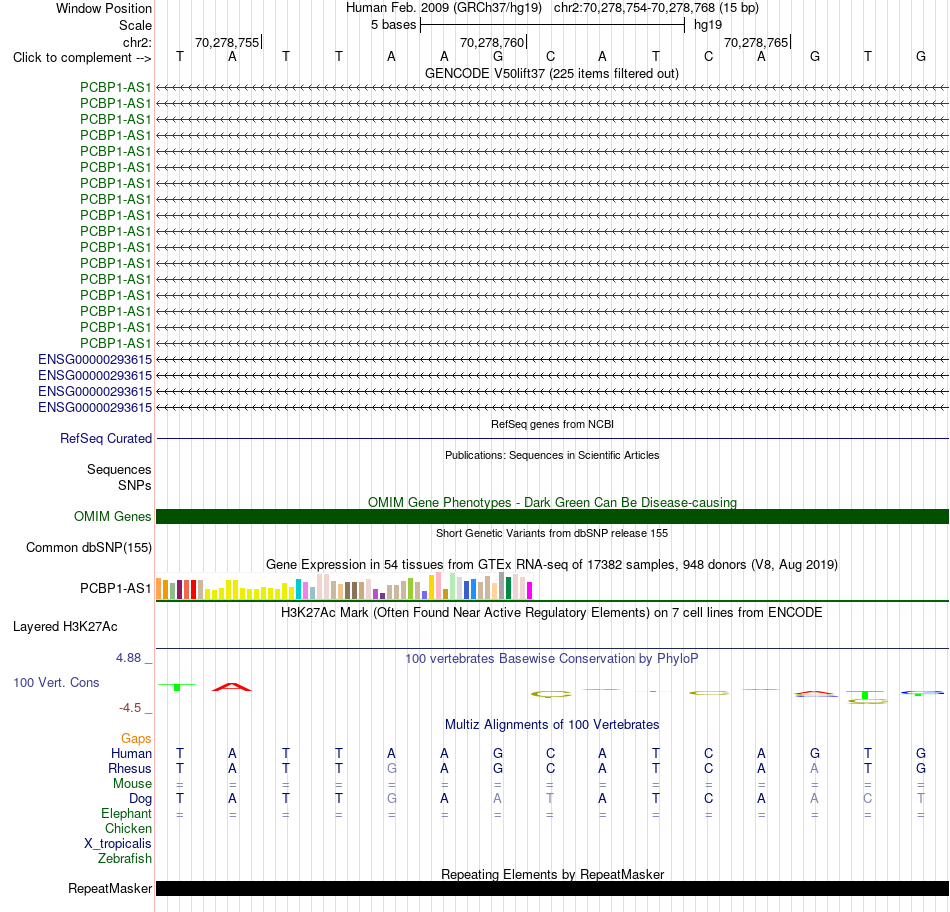This screenshot has width=950, height=912.
Task: Click the orange Gaps label
Action: (x=136, y=738)
